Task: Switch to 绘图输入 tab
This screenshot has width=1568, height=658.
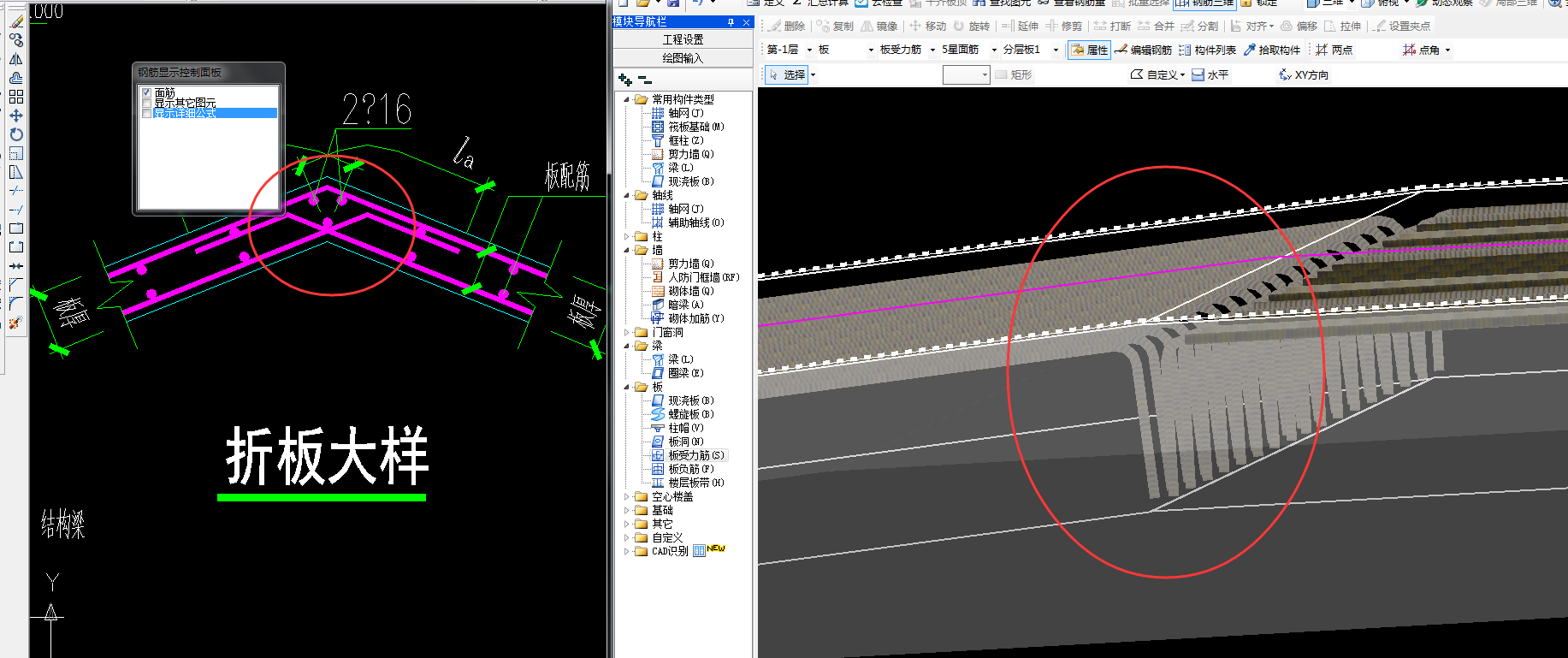Action: [x=683, y=58]
